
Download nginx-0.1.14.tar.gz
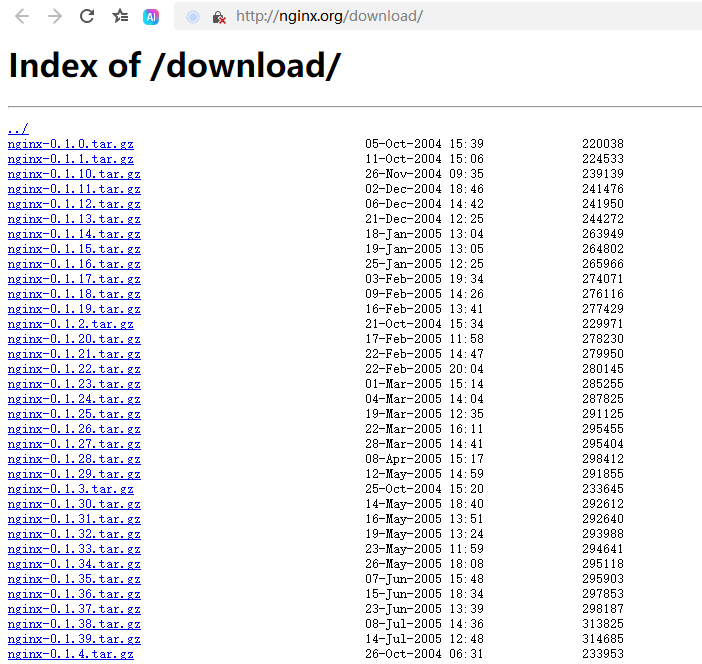click(74, 234)
